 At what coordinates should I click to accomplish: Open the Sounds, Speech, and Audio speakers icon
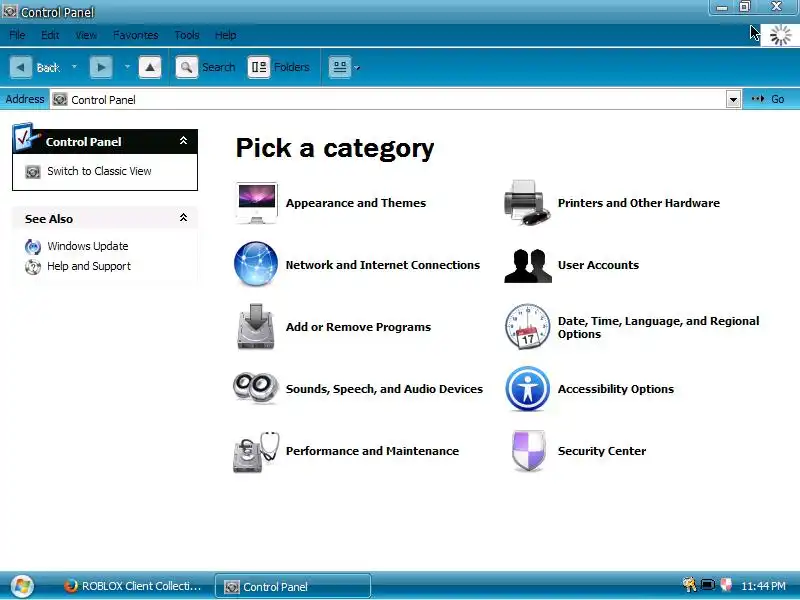tap(256, 388)
